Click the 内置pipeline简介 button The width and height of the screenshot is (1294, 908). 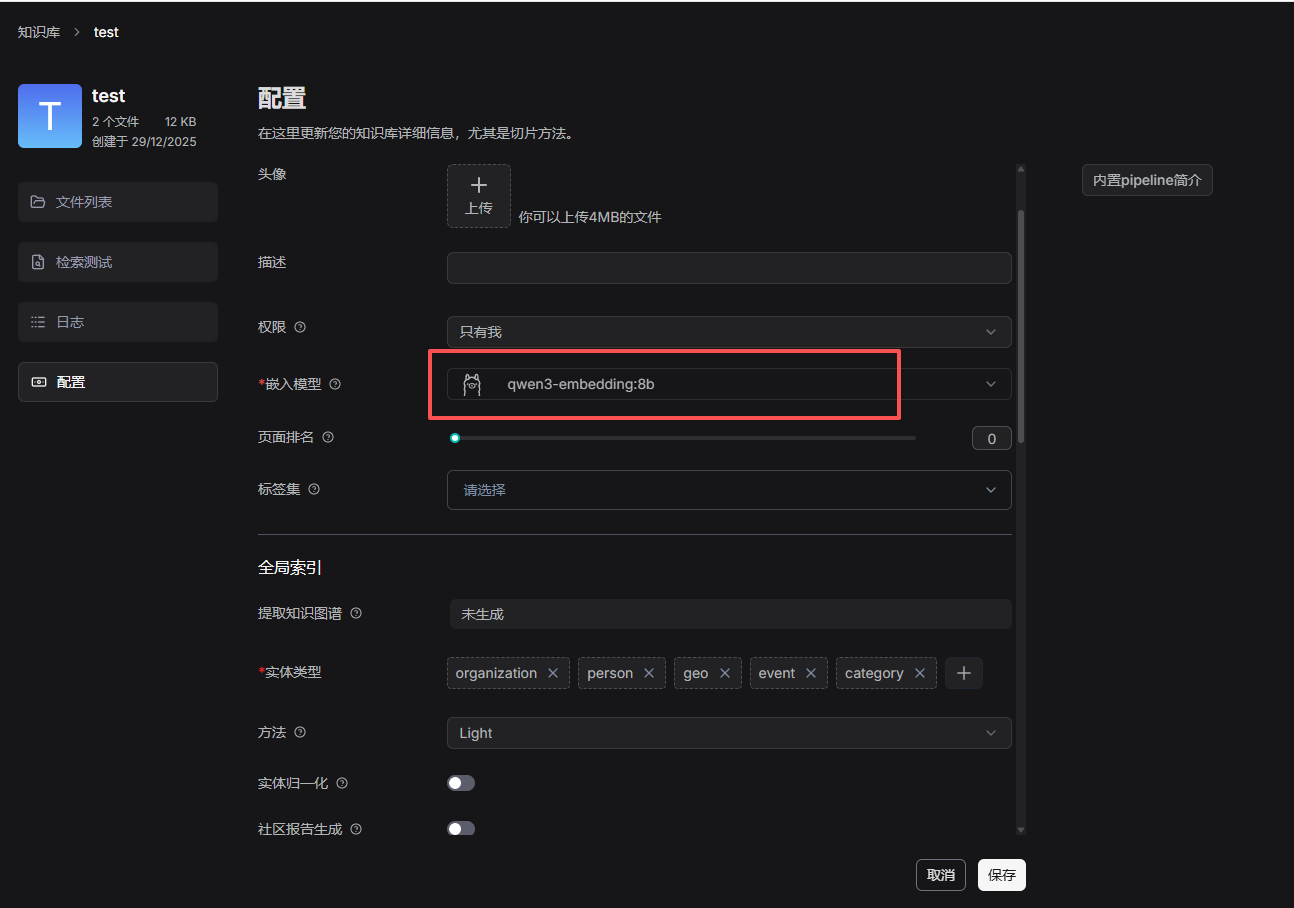point(1147,180)
